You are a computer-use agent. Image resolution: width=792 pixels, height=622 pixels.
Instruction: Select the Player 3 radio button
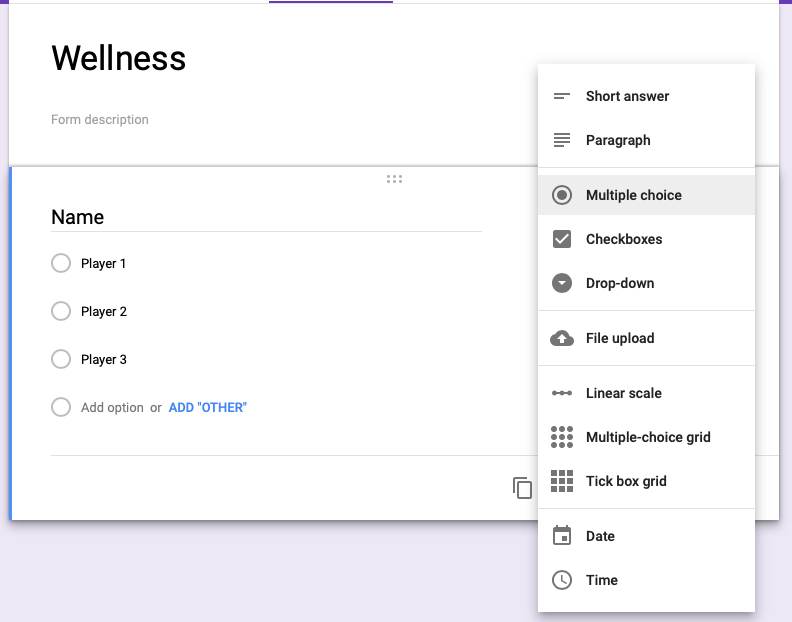tap(61, 359)
